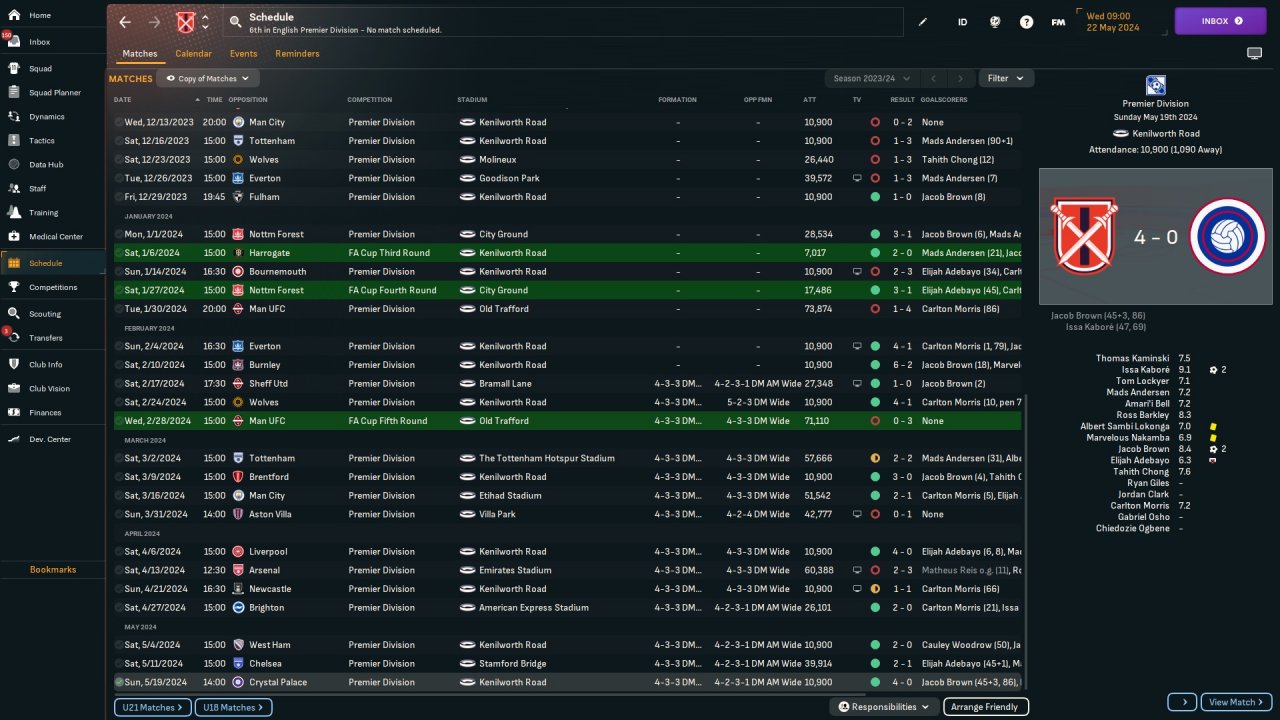The height and width of the screenshot is (720, 1280).
Task: Switch to the Reminders tab
Action: [x=297, y=54]
